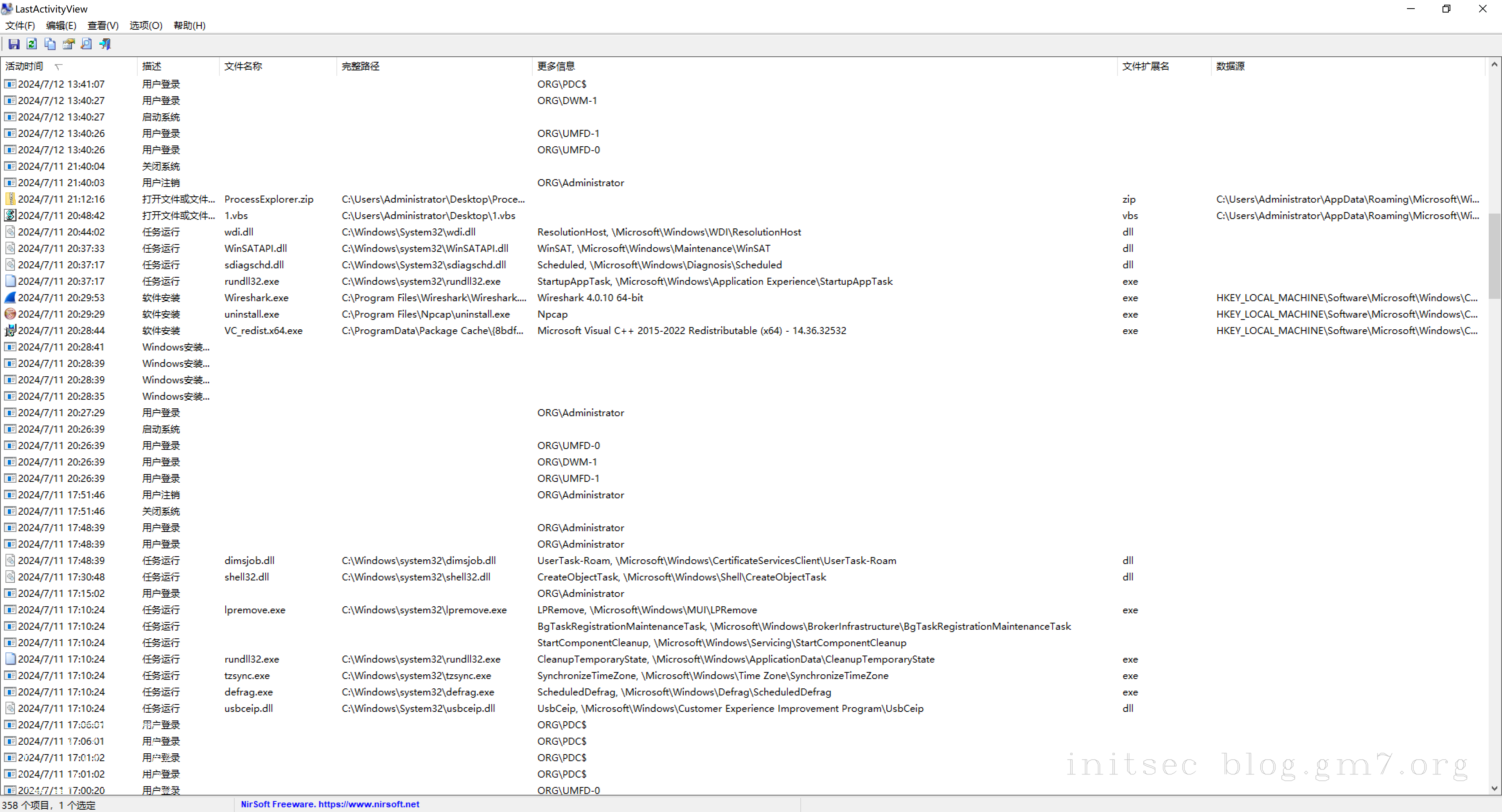Click the Copy selected items icon
The height and width of the screenshot is (812, 1502).
tap(50, 44)
